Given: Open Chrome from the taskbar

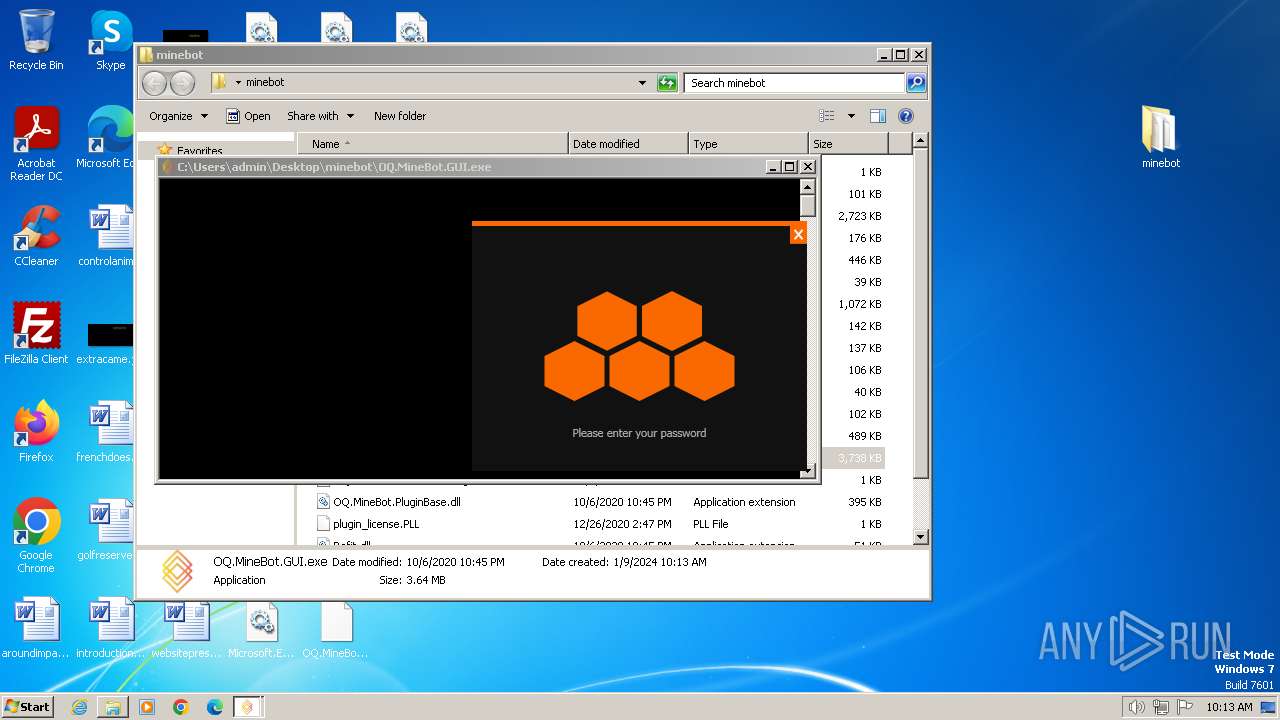Looking at the screenshot, I should point(181,707).
